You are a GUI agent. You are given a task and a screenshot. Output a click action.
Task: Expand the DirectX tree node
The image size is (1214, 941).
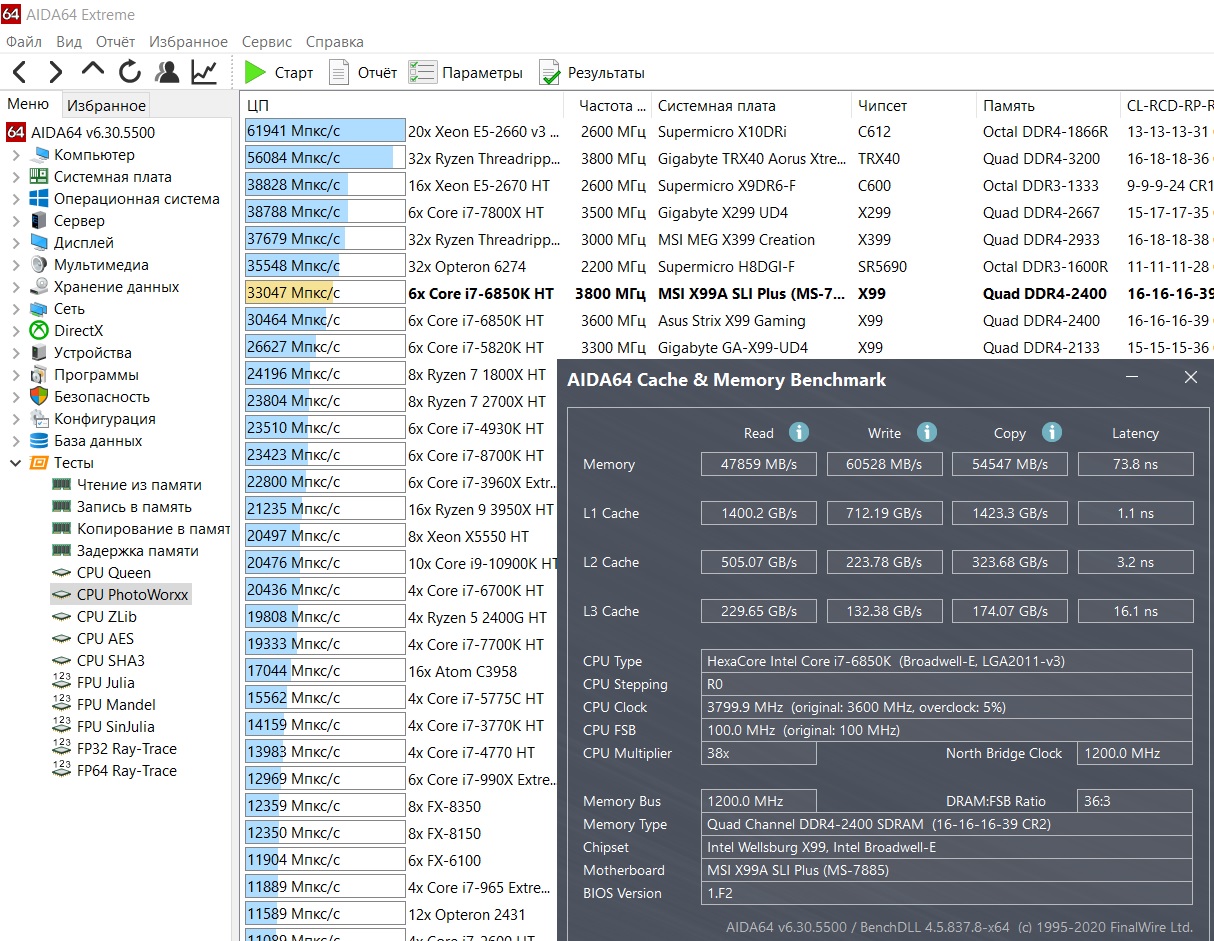16,331
